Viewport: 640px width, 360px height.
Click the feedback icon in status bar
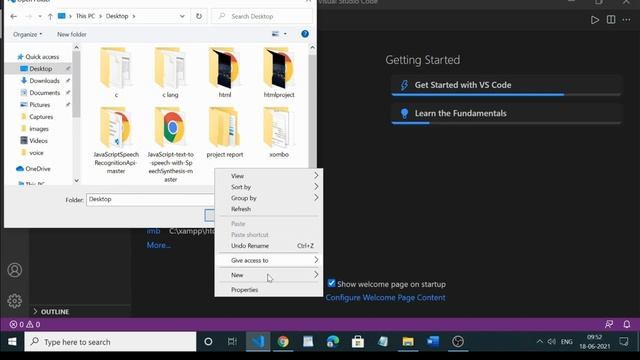pos(609,324)
